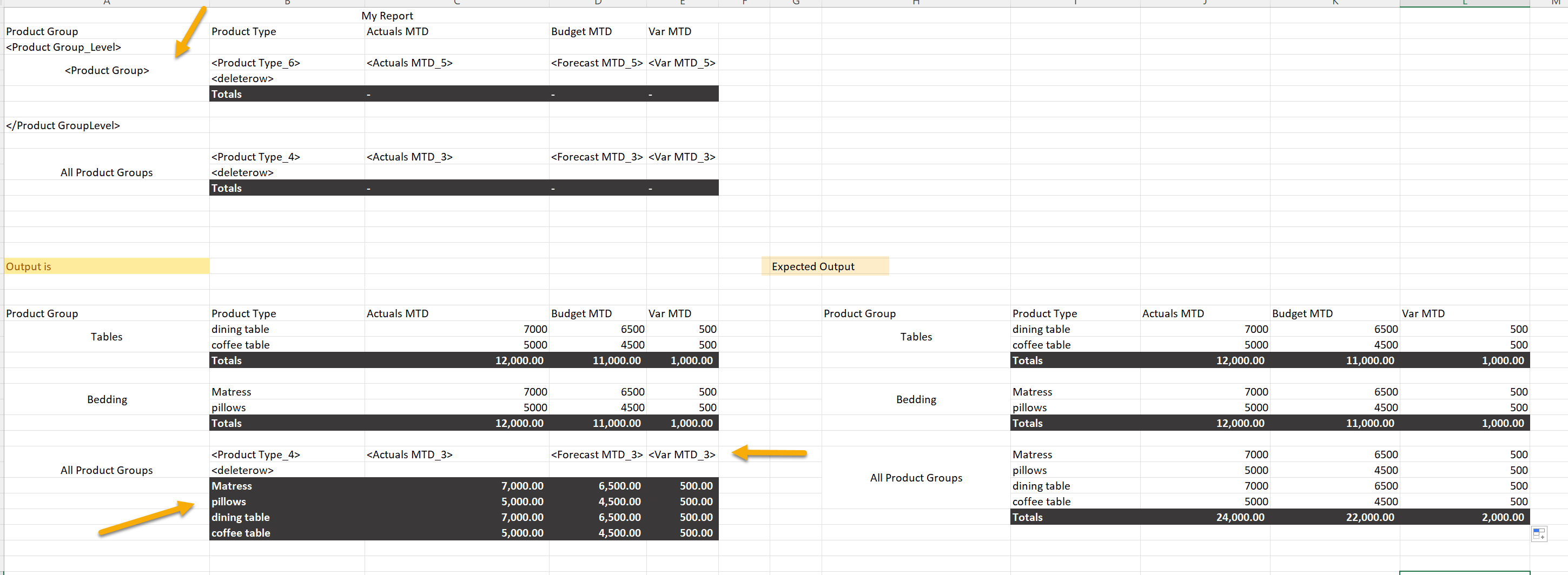
Task: Select the arrow pointing at the Var MTD_3 tag
Action: point(770,453)
